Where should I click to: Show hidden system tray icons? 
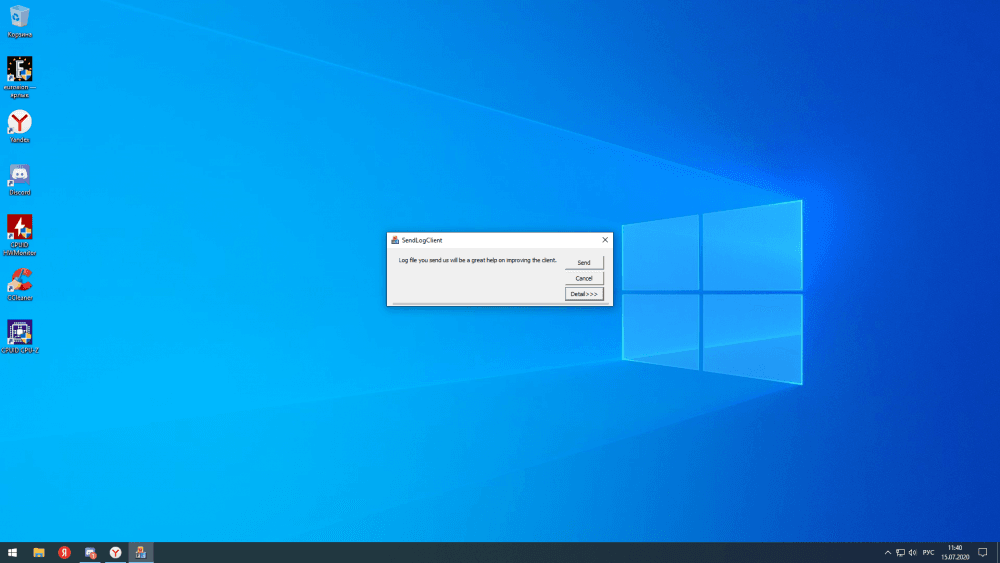coord(887,552)
